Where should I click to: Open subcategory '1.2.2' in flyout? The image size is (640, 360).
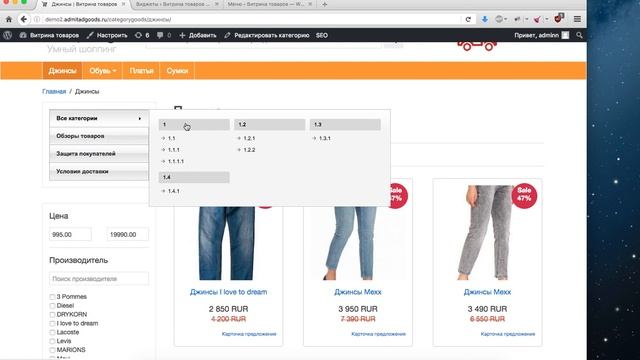(249, 150)
